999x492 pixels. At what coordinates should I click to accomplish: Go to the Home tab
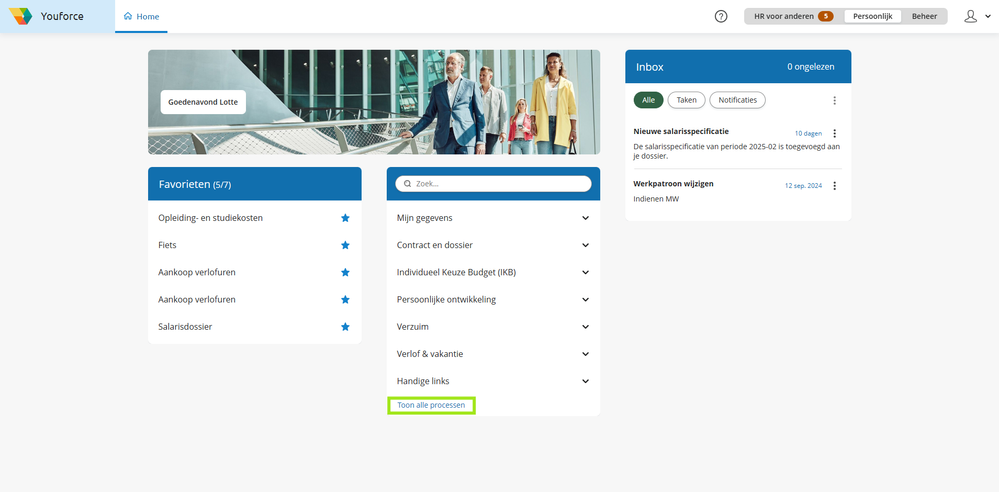(141, 17)
